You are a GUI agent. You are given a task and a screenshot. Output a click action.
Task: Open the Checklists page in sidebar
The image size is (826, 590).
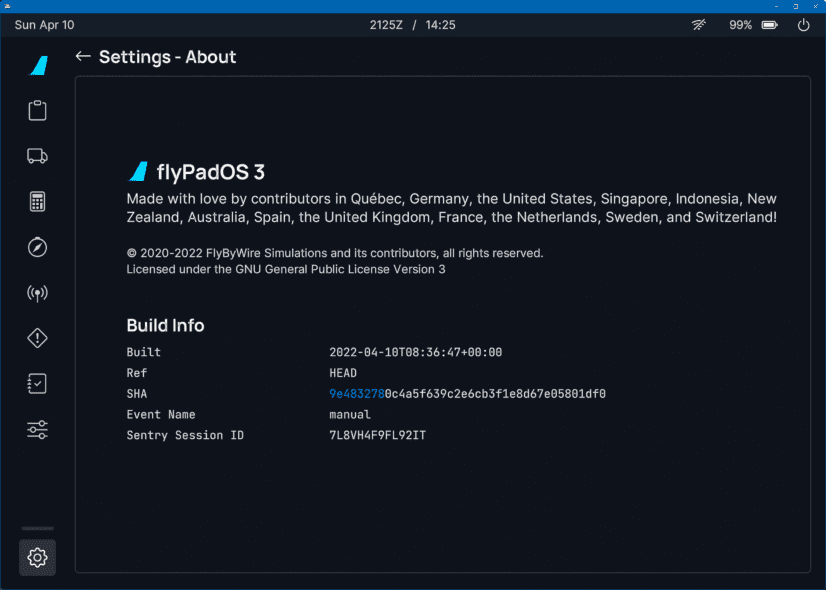coord(38,384)
